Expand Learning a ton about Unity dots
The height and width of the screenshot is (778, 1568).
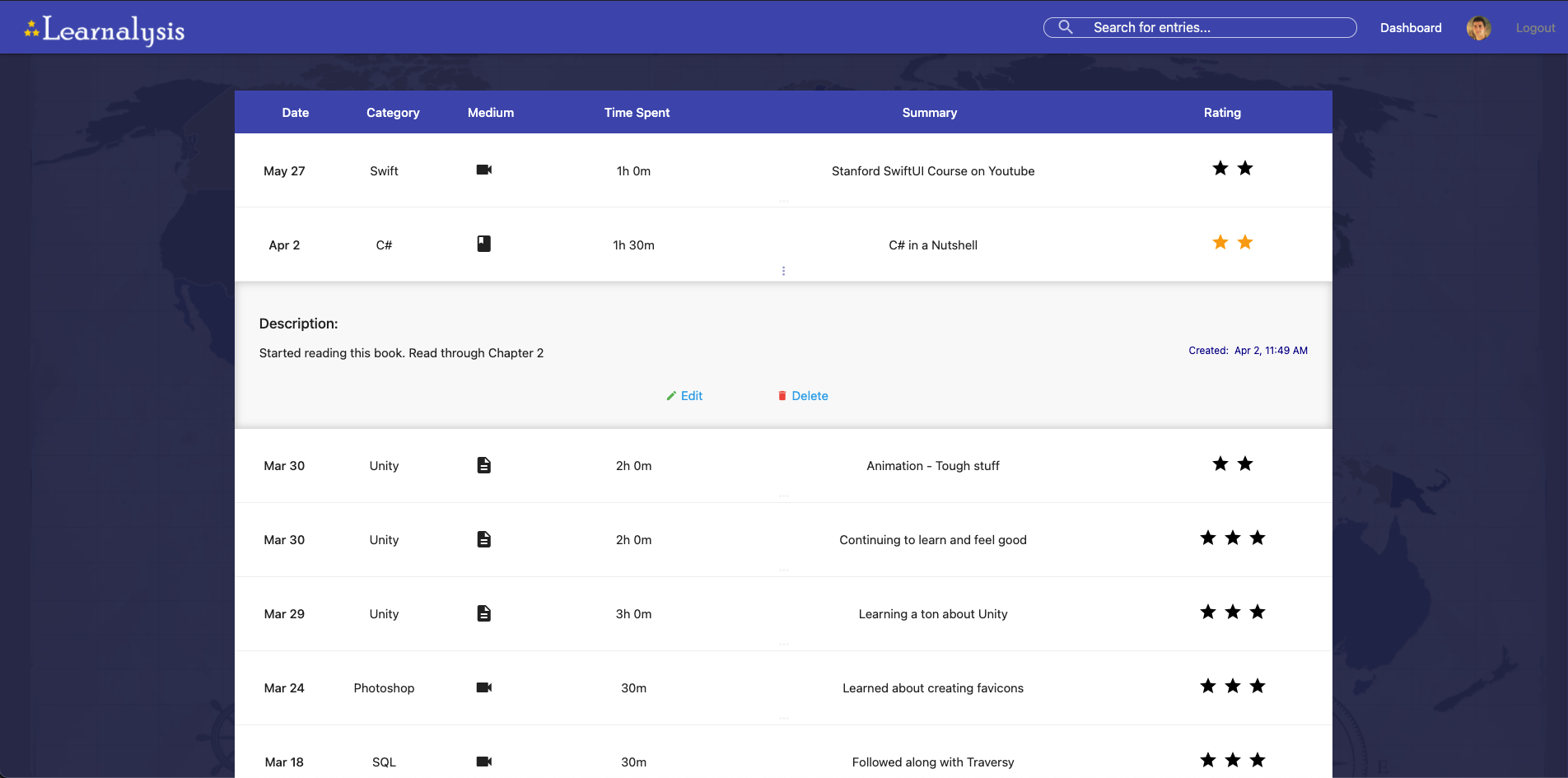tap(784, 644)
